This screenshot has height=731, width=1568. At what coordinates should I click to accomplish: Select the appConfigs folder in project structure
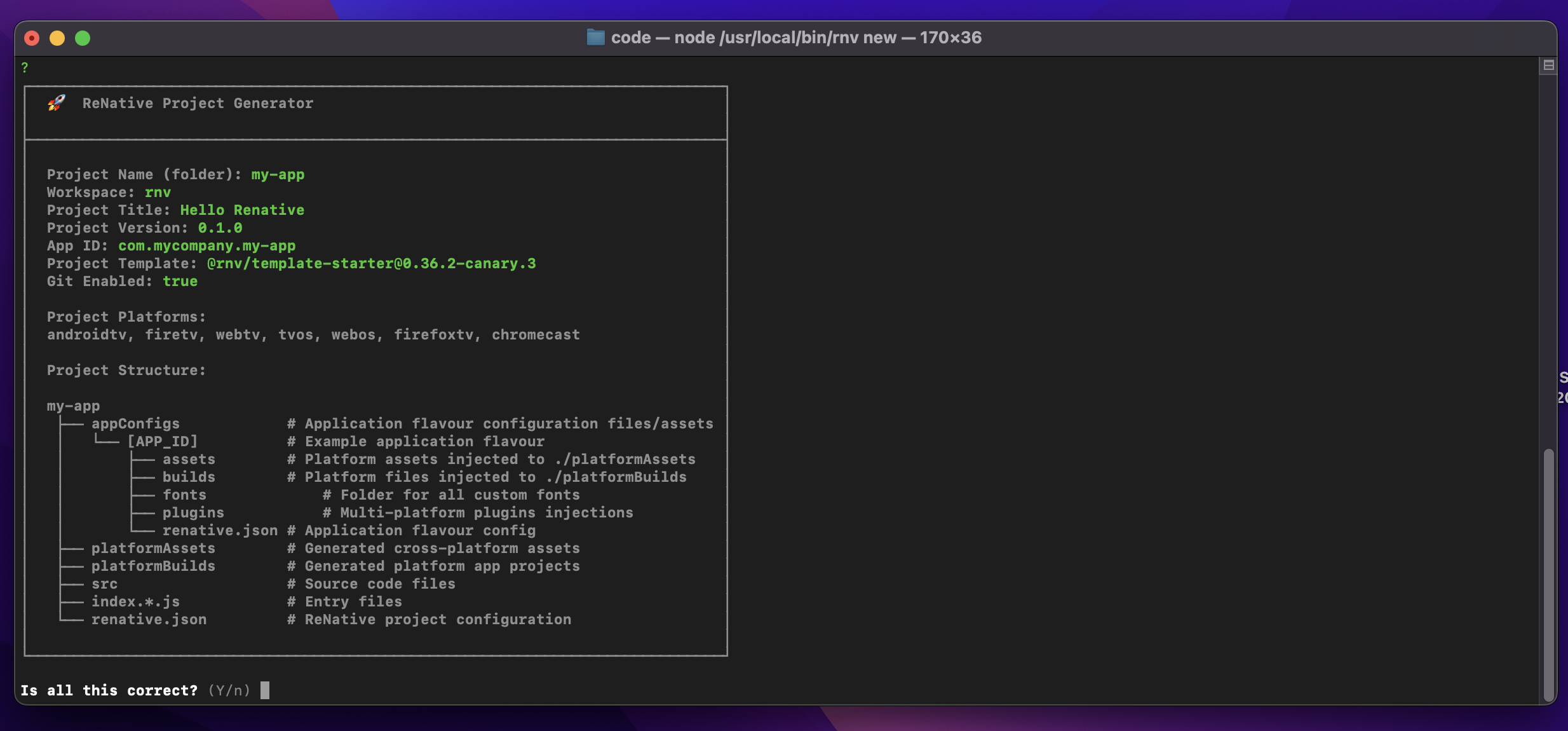click(x=135, y=423)
